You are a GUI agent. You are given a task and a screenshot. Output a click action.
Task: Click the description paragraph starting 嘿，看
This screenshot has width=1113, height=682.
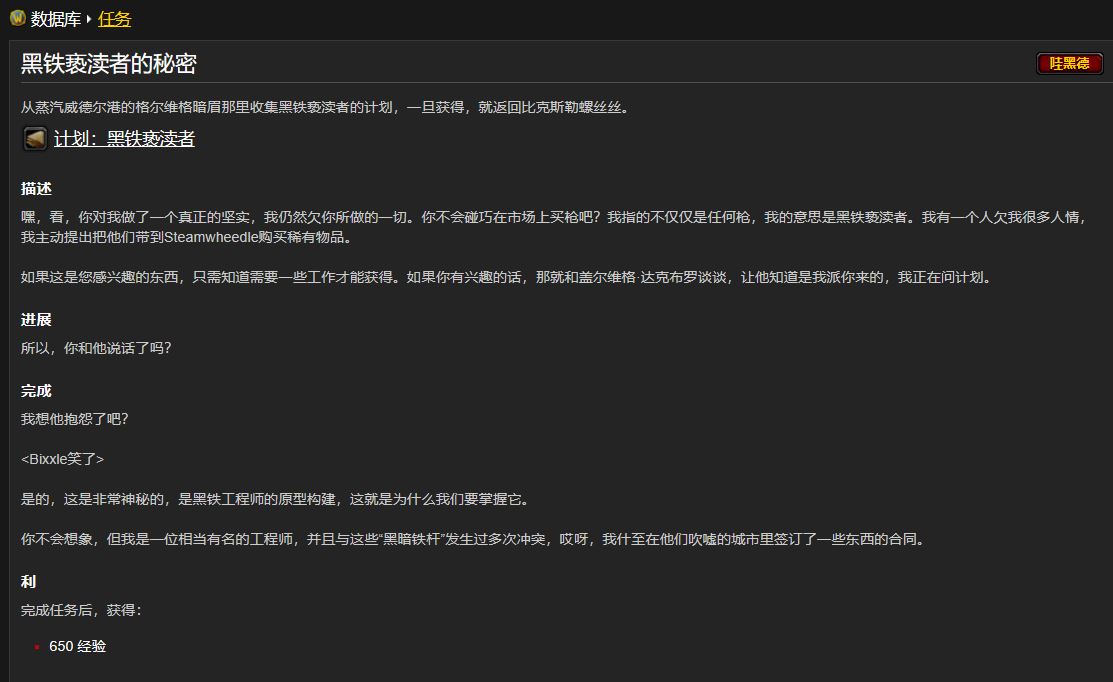tap(554, 227)
